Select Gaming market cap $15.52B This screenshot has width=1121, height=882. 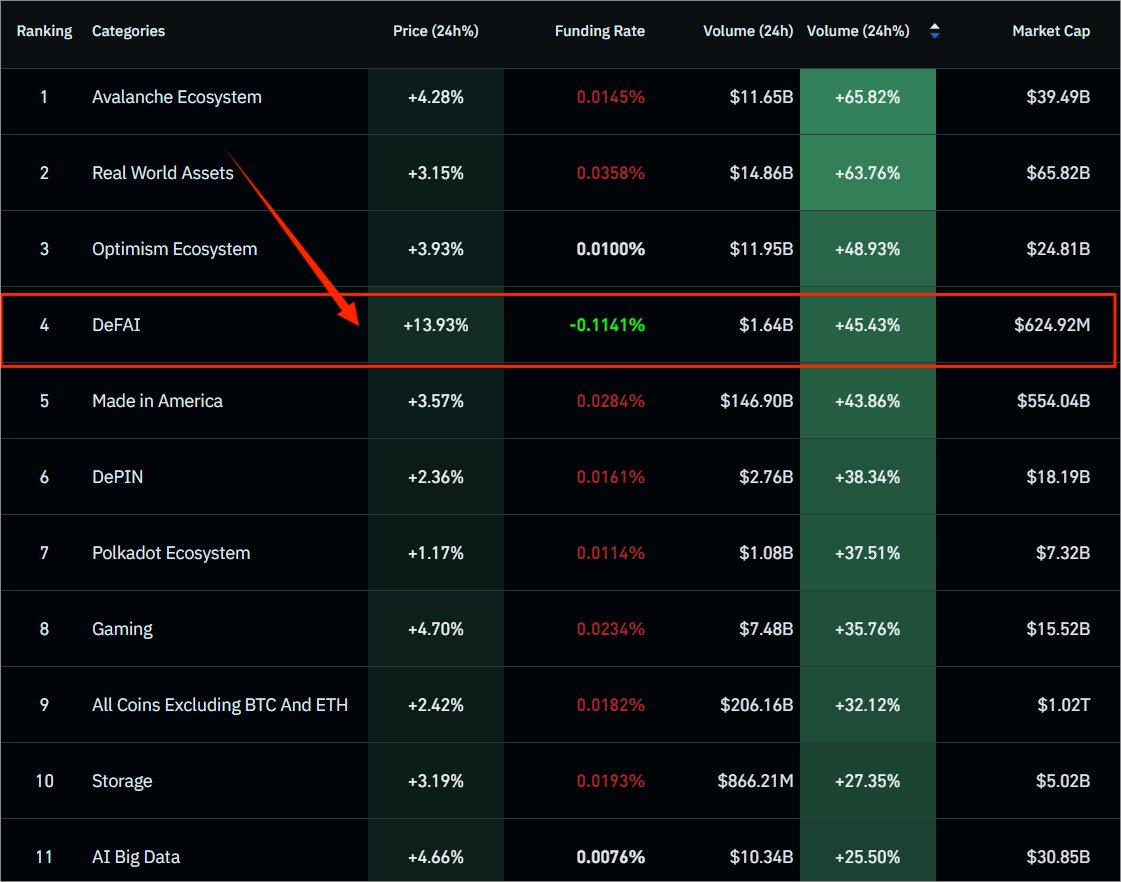click(1058, 629)
